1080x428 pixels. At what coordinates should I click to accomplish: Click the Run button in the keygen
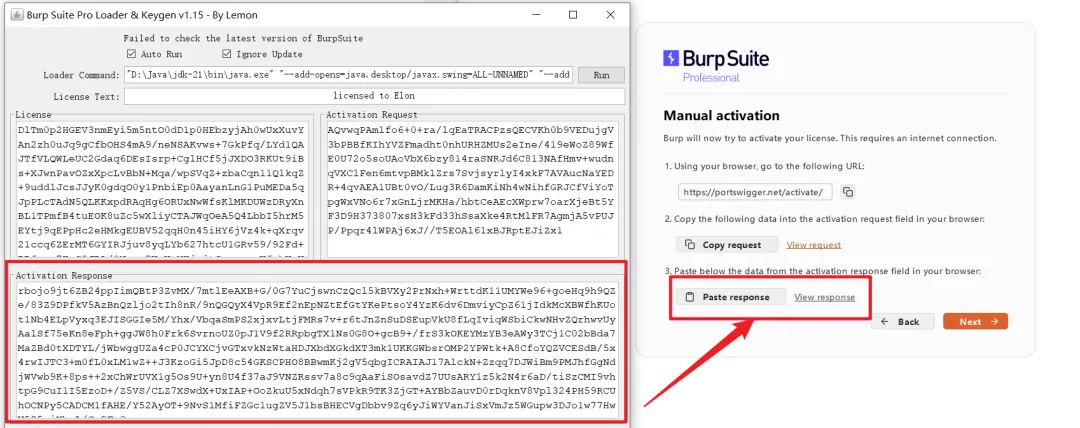point(601,75)
